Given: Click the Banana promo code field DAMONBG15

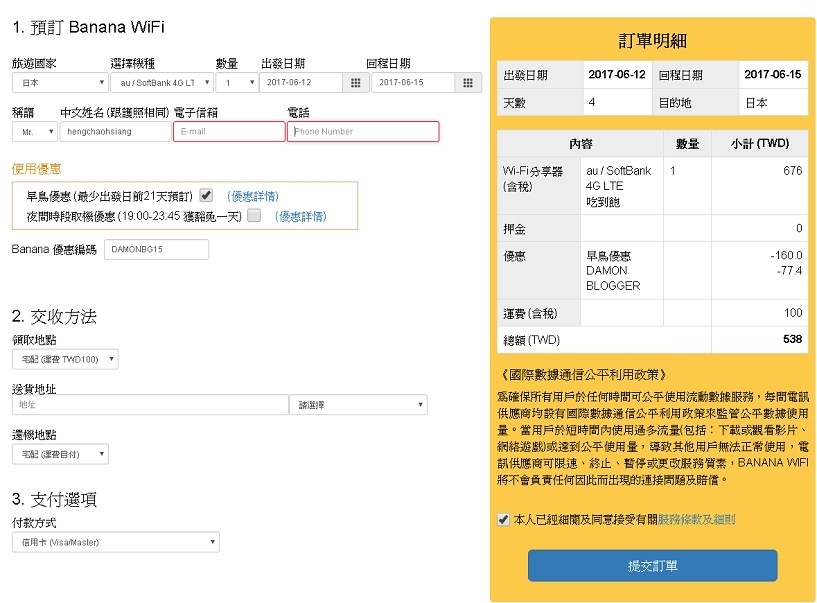Looking at the screenshot, I should 156,249.
